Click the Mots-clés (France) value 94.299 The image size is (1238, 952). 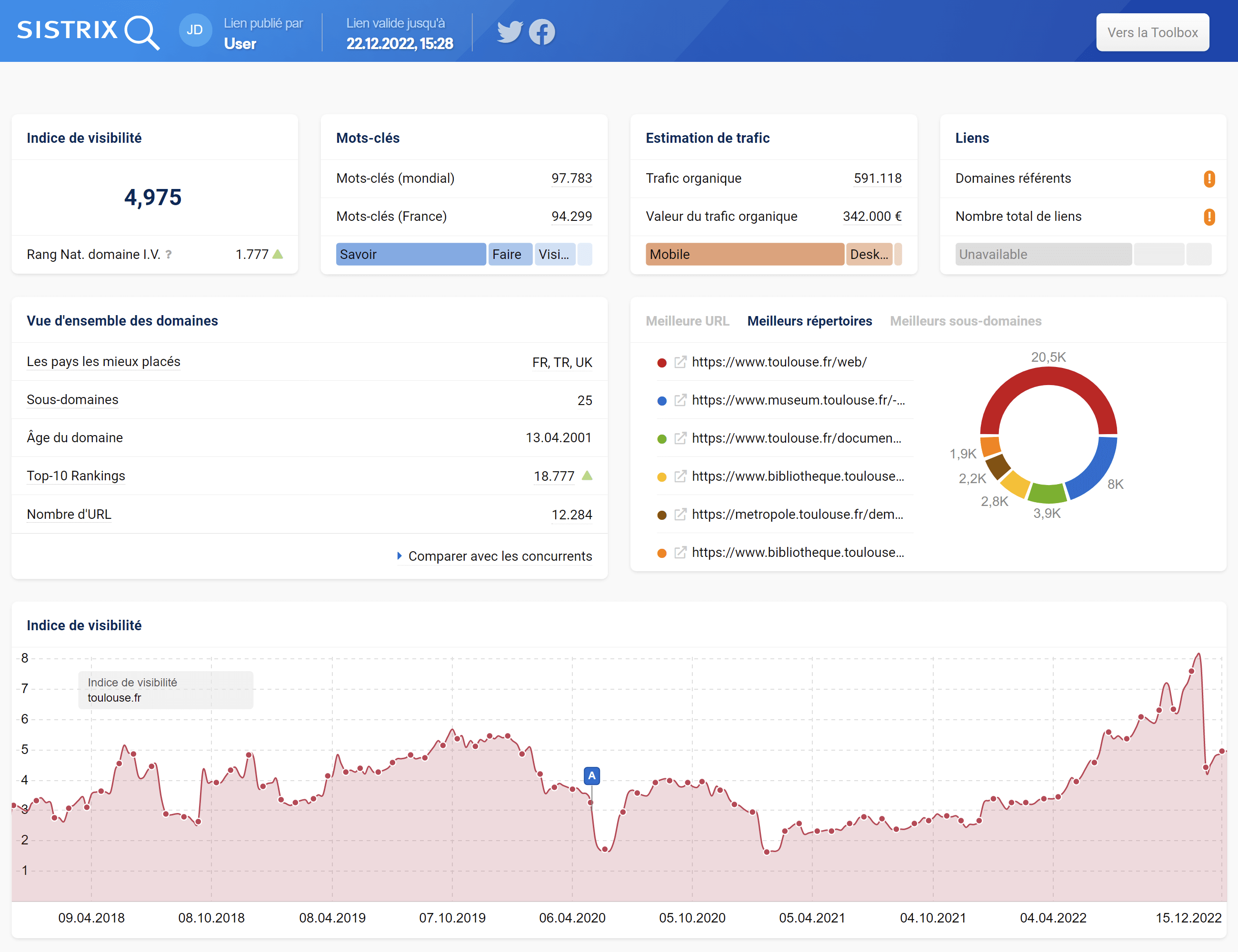point(571,217)
